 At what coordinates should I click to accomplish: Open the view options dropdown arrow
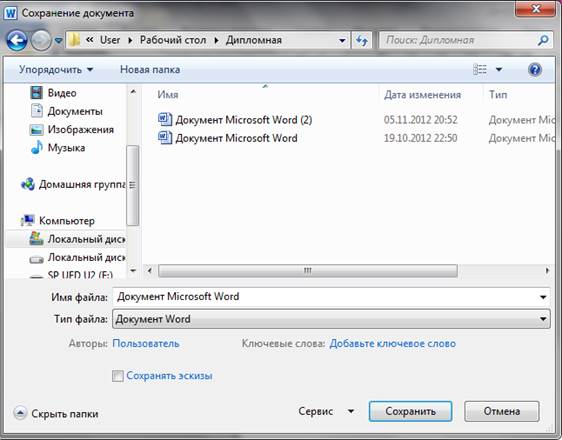pyautogui.click(x=499, y=70)
